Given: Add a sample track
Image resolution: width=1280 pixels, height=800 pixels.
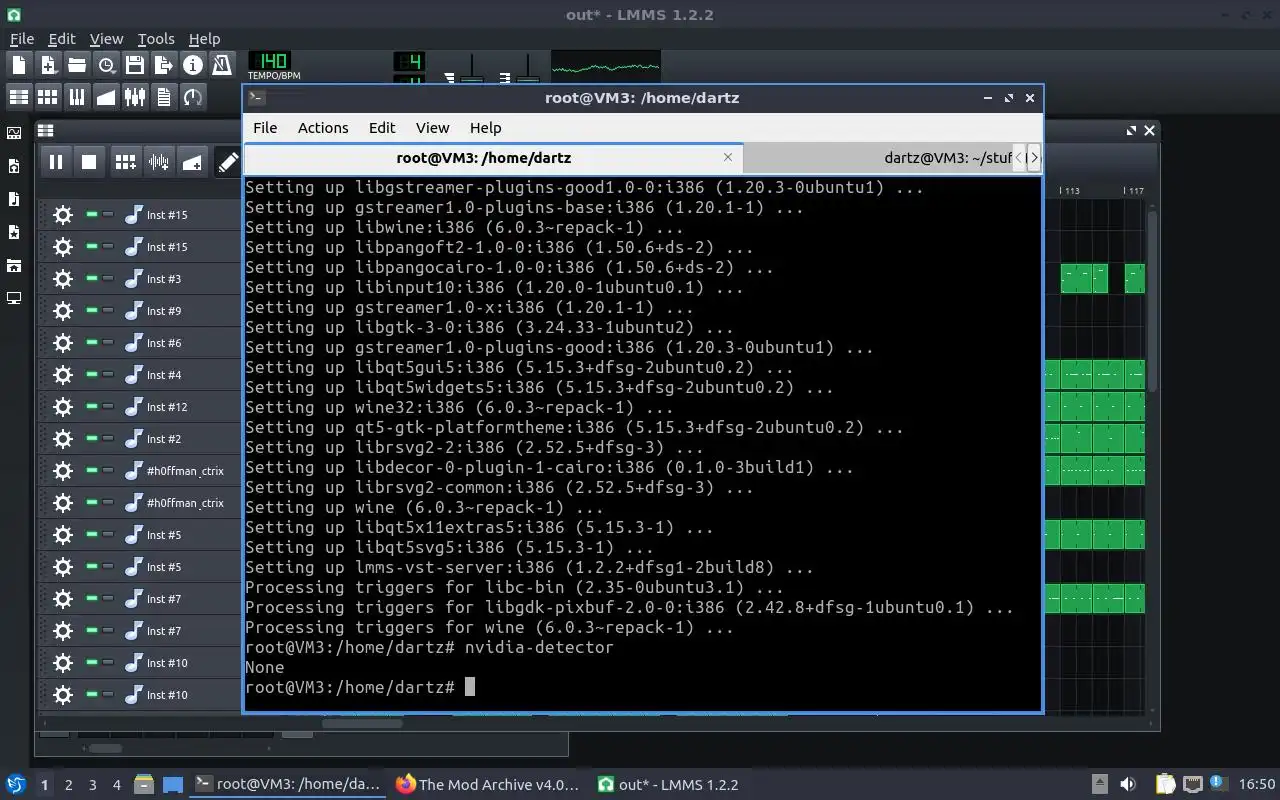Looking at the screenshot, I should pos(158,162).
